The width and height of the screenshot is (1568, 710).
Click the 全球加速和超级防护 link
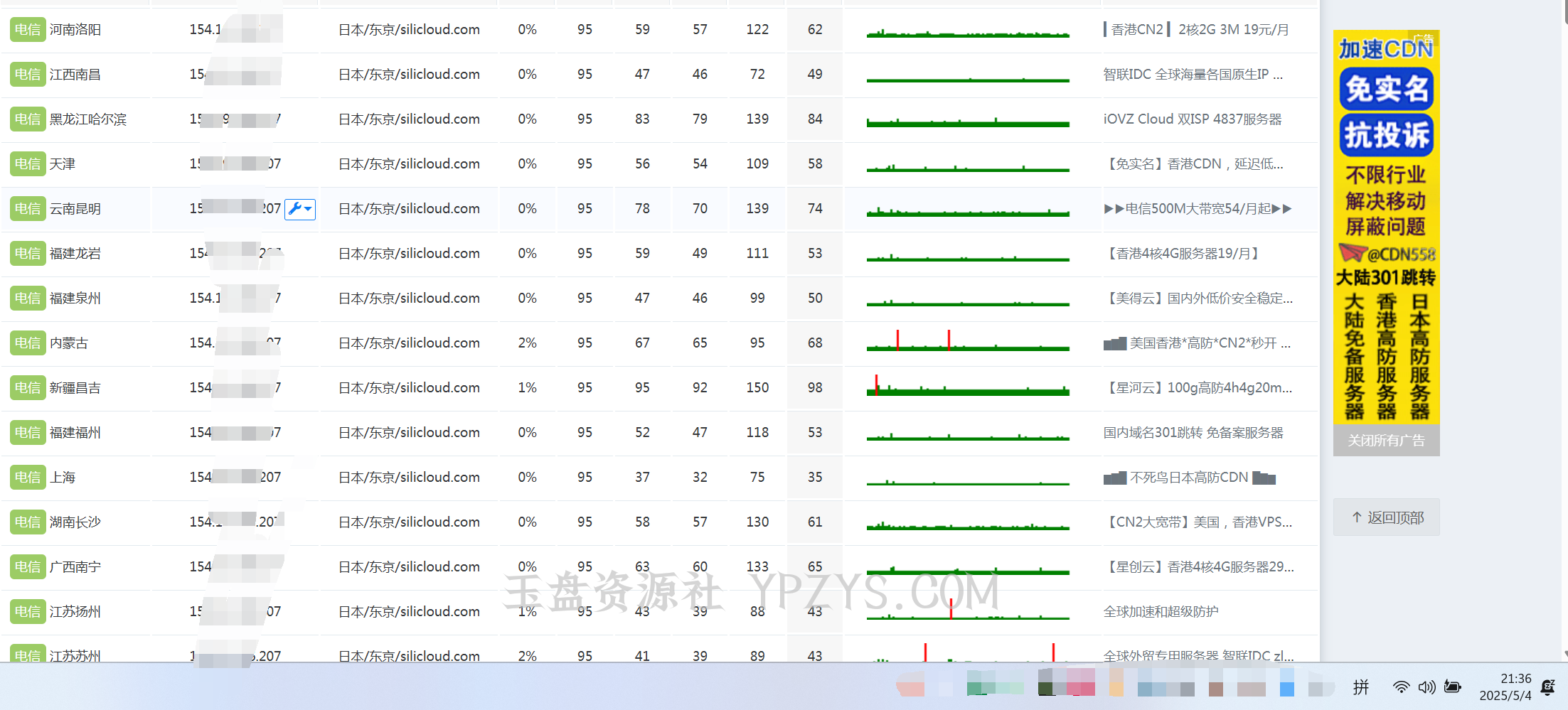click(1161, 612)
